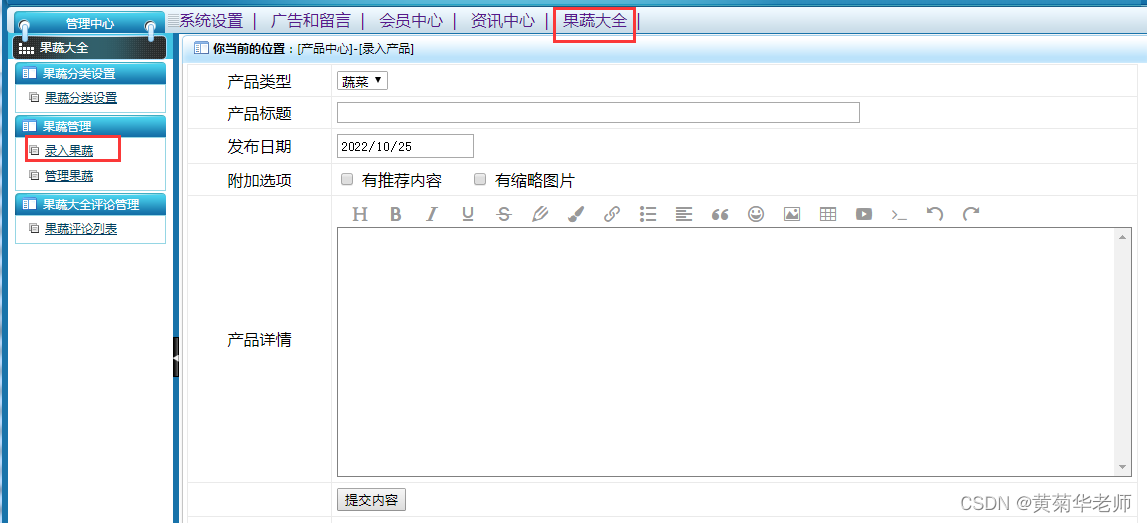Open the 果蔬评论列表 sidebar link
The image size is (1147, 523).
(80, 229)
